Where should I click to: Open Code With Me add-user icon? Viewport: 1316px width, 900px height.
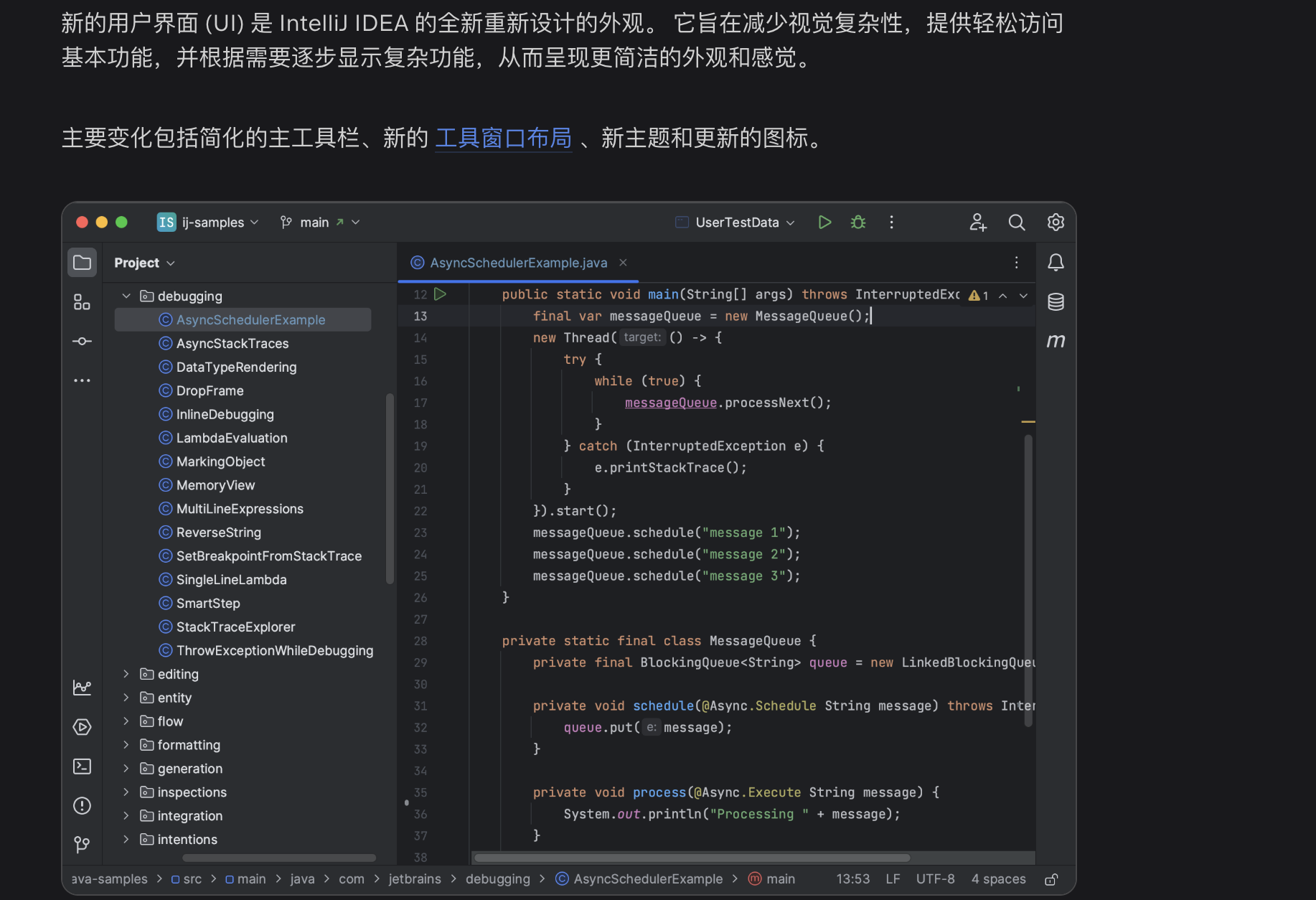pyautogui.click(x=978, y=222)
